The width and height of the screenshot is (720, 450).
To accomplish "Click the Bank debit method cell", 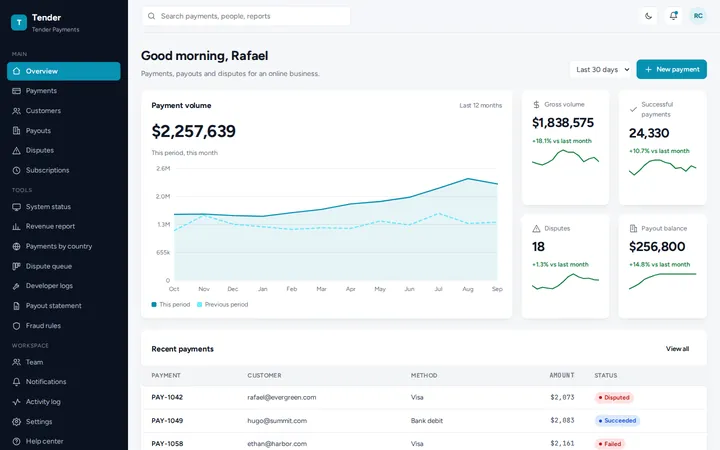I will 427,421.
